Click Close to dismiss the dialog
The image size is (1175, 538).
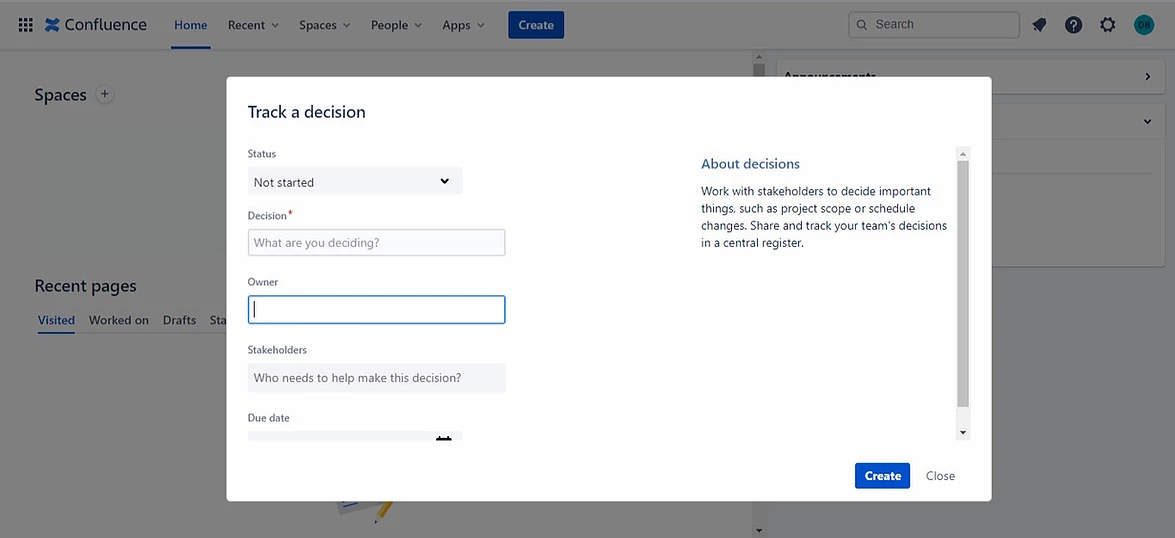point(940,476)
